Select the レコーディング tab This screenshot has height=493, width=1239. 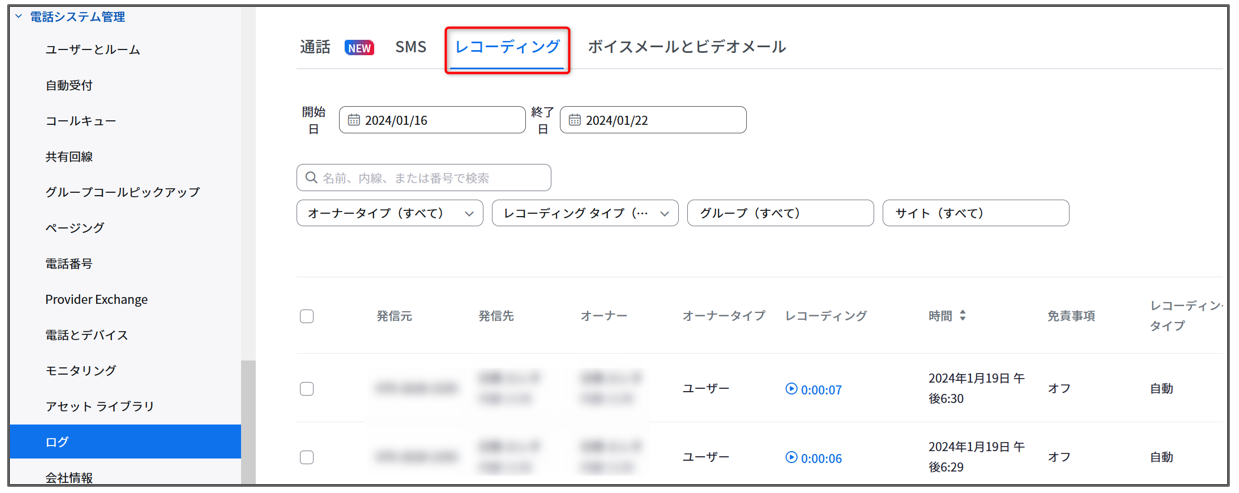[507, 47]
